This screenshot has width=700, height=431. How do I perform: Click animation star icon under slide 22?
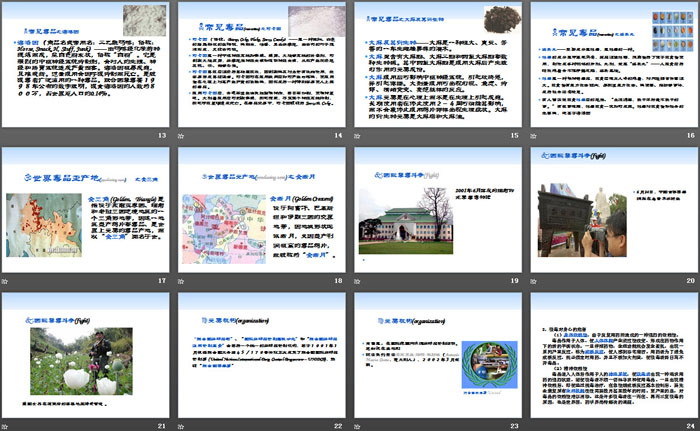[x=181, y=427]
